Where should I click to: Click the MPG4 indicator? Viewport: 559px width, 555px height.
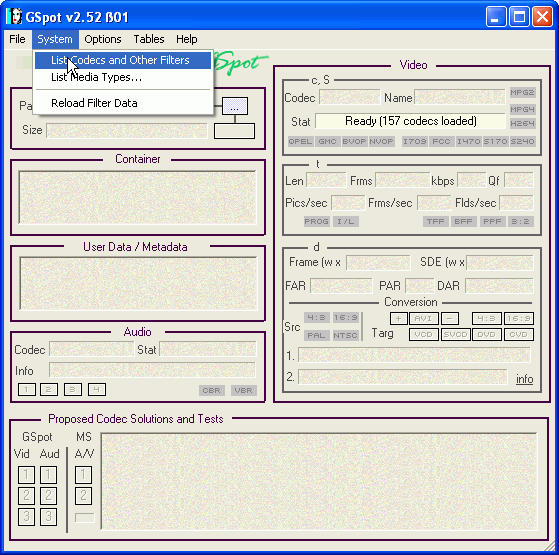(x=522, y=109)
